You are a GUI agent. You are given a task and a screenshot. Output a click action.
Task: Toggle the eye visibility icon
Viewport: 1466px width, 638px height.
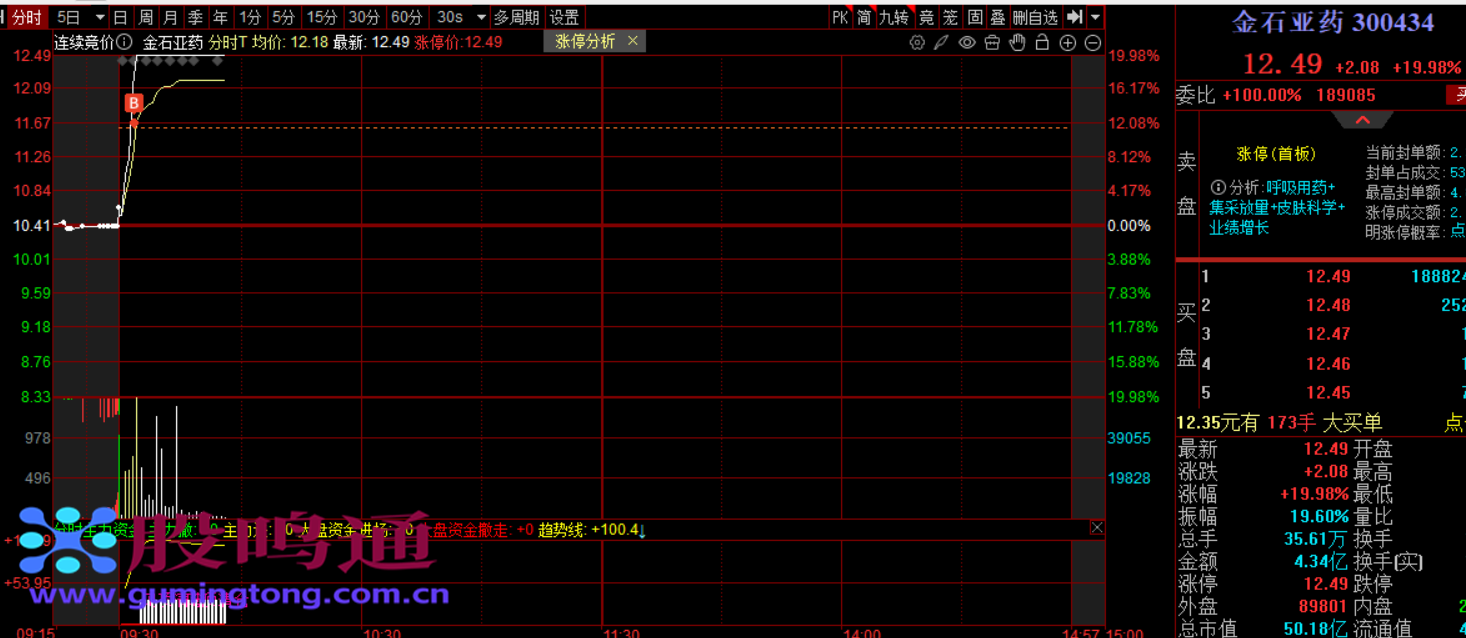[x=967, y=42]
